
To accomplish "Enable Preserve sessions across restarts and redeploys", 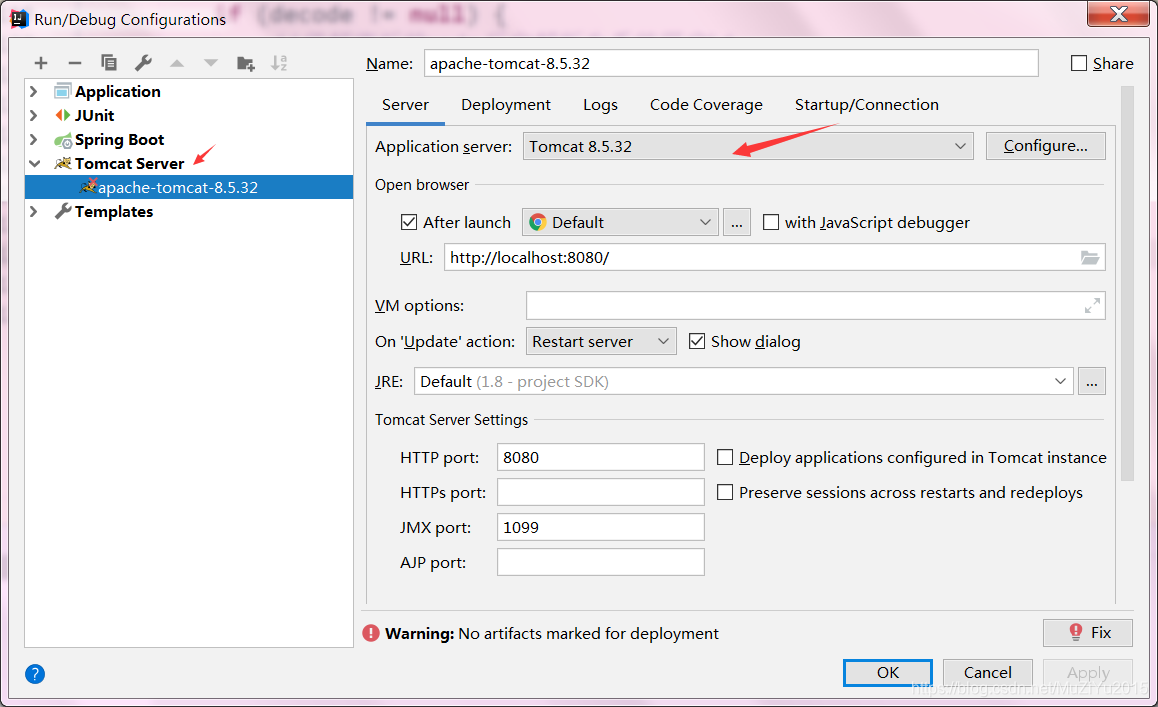I will tap(725, 492).
